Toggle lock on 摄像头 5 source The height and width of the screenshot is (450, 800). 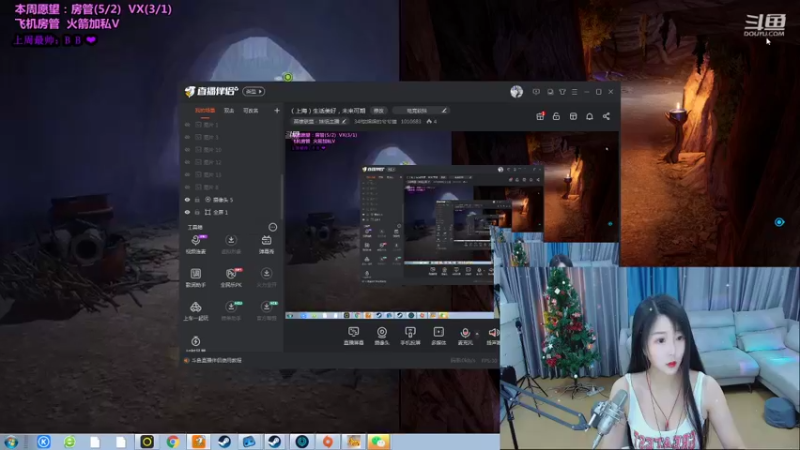pos(197,199)
